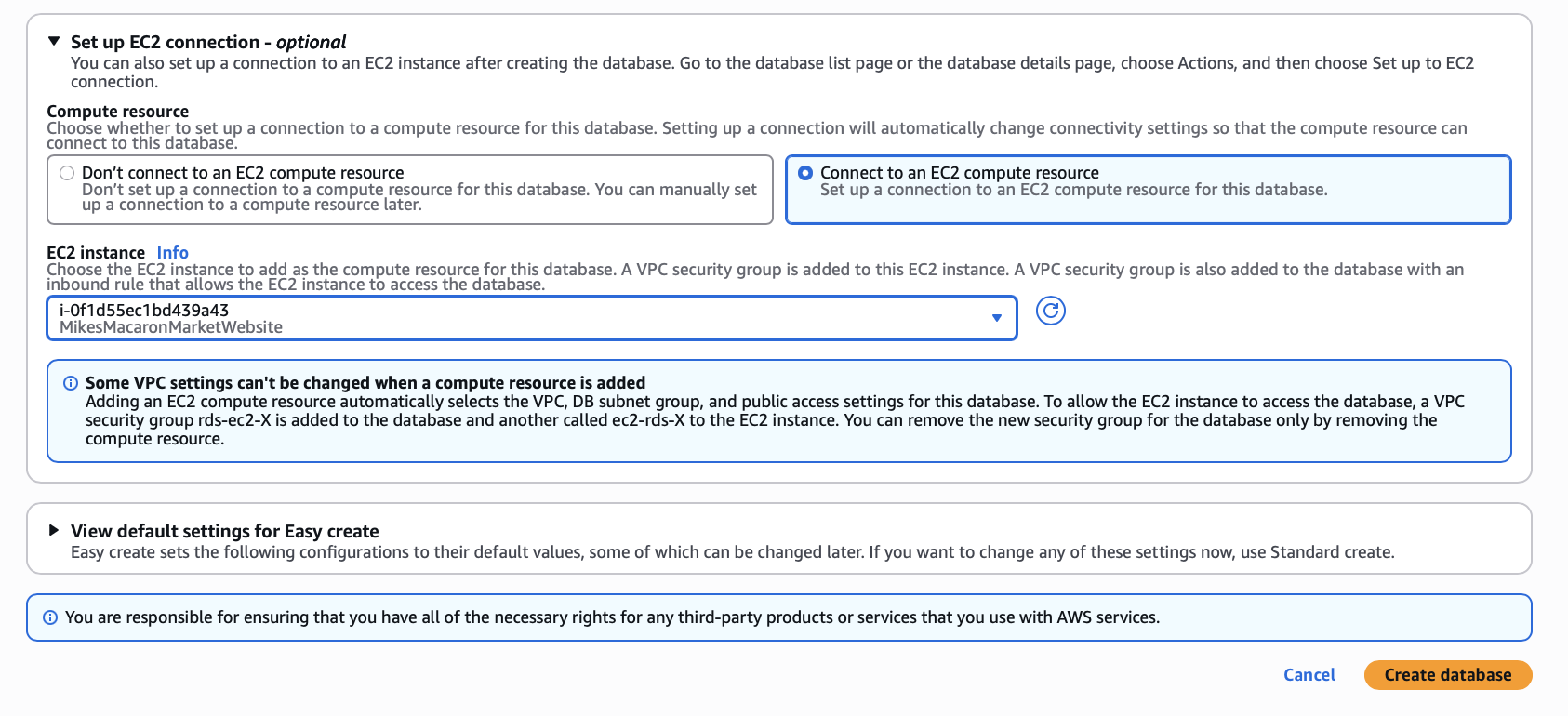Click the instance ID i-0f1d55ec1bd439a43 in the selector
This screenshot has width=1568, height=716.
click(x=144, y=311)
